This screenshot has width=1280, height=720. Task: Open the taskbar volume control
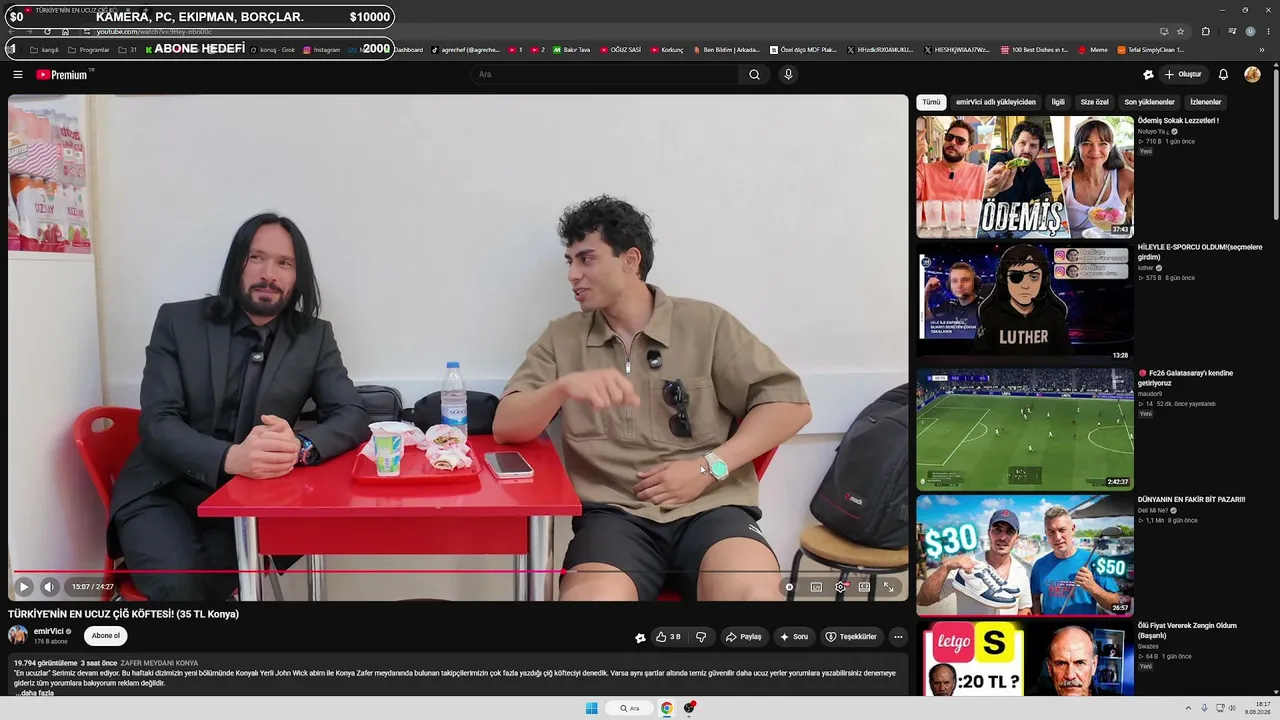pos(1232,708)
